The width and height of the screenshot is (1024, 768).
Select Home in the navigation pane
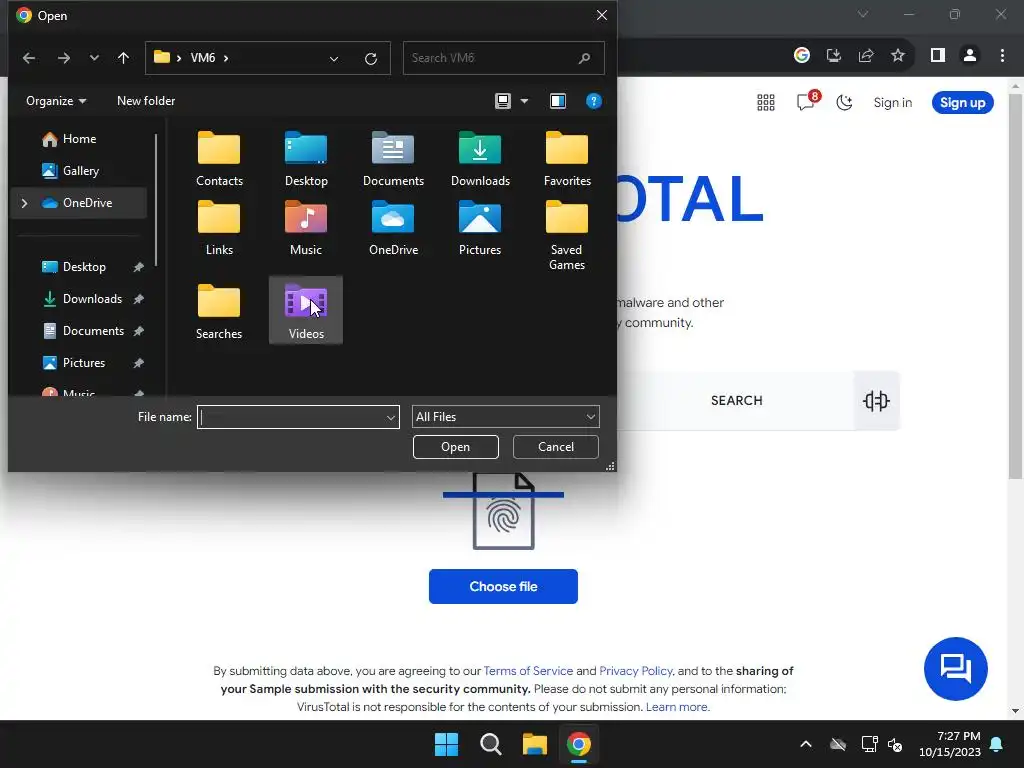click(x=69, y=139)
